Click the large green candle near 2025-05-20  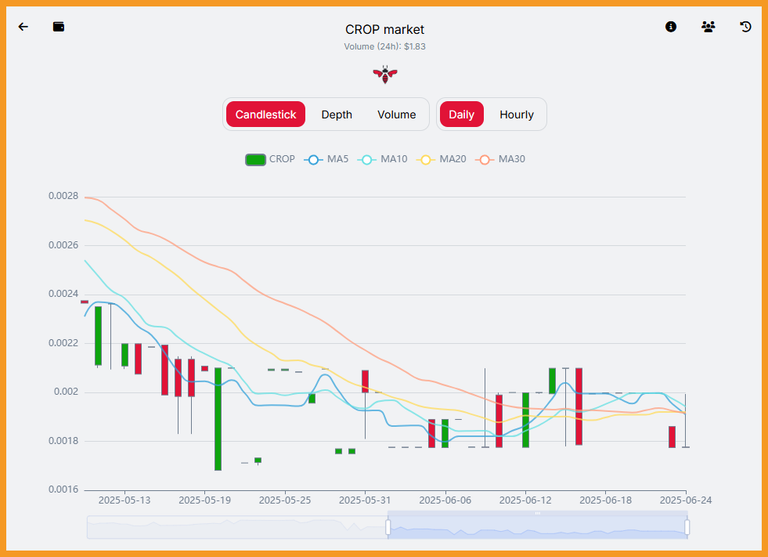218,419
